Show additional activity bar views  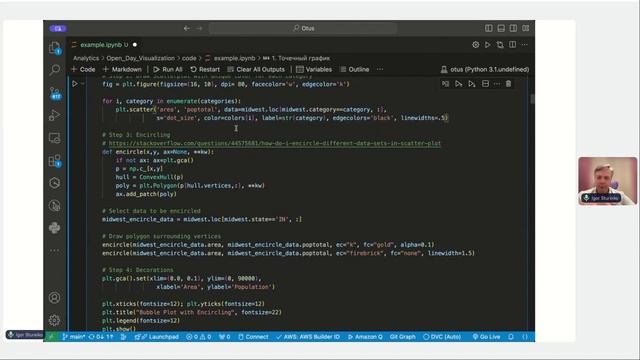[55, 250]
